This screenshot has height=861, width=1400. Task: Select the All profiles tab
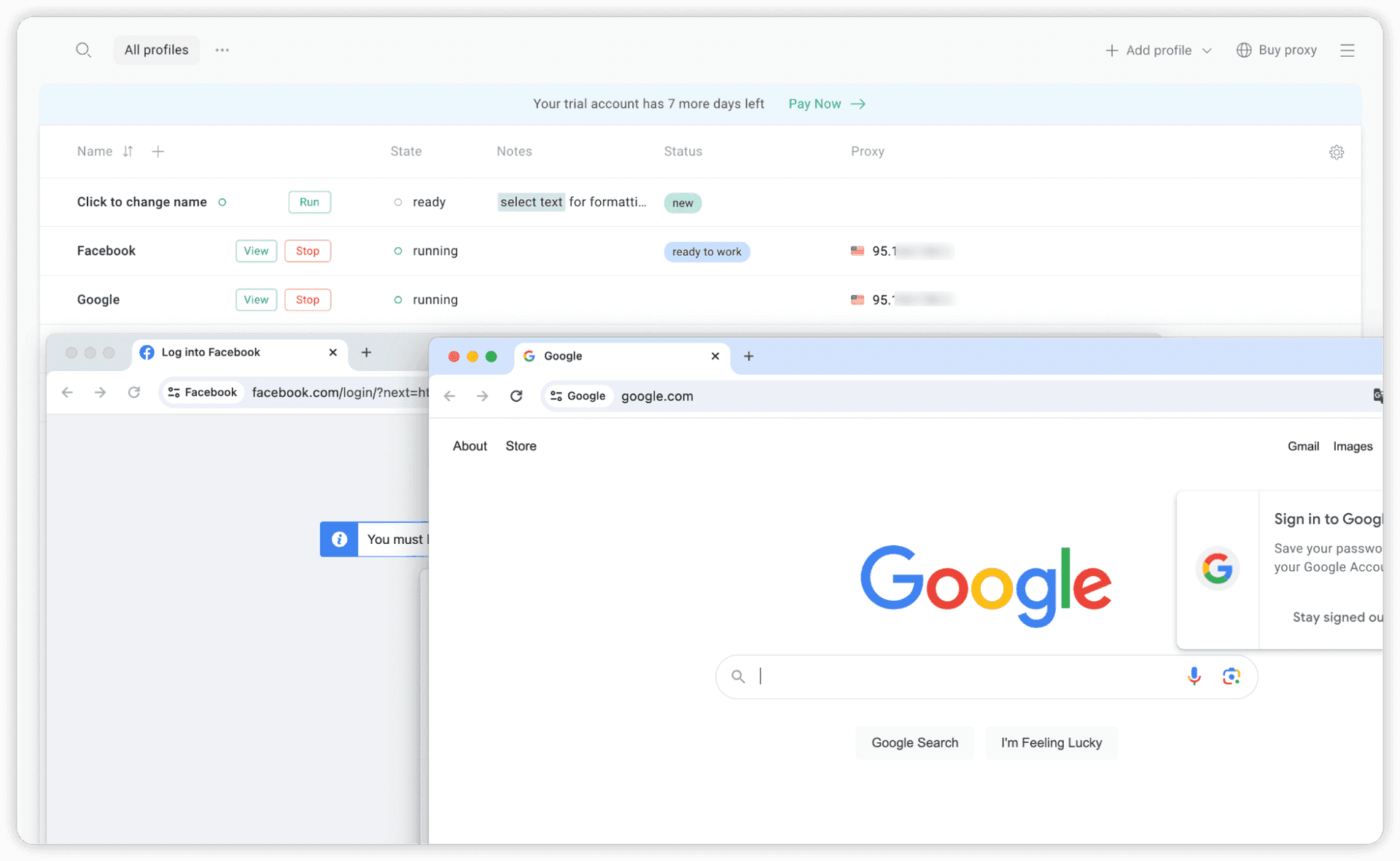click(x=156, y=50)
